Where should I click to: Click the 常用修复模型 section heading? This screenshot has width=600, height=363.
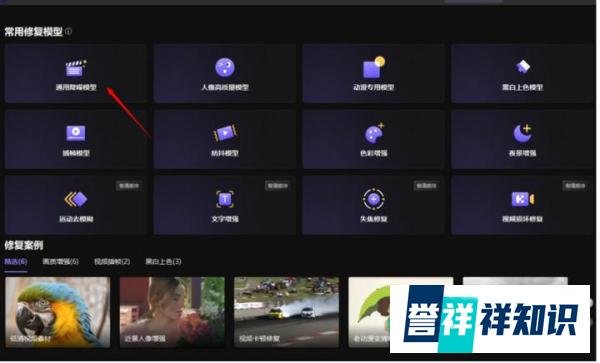point(34,31)
